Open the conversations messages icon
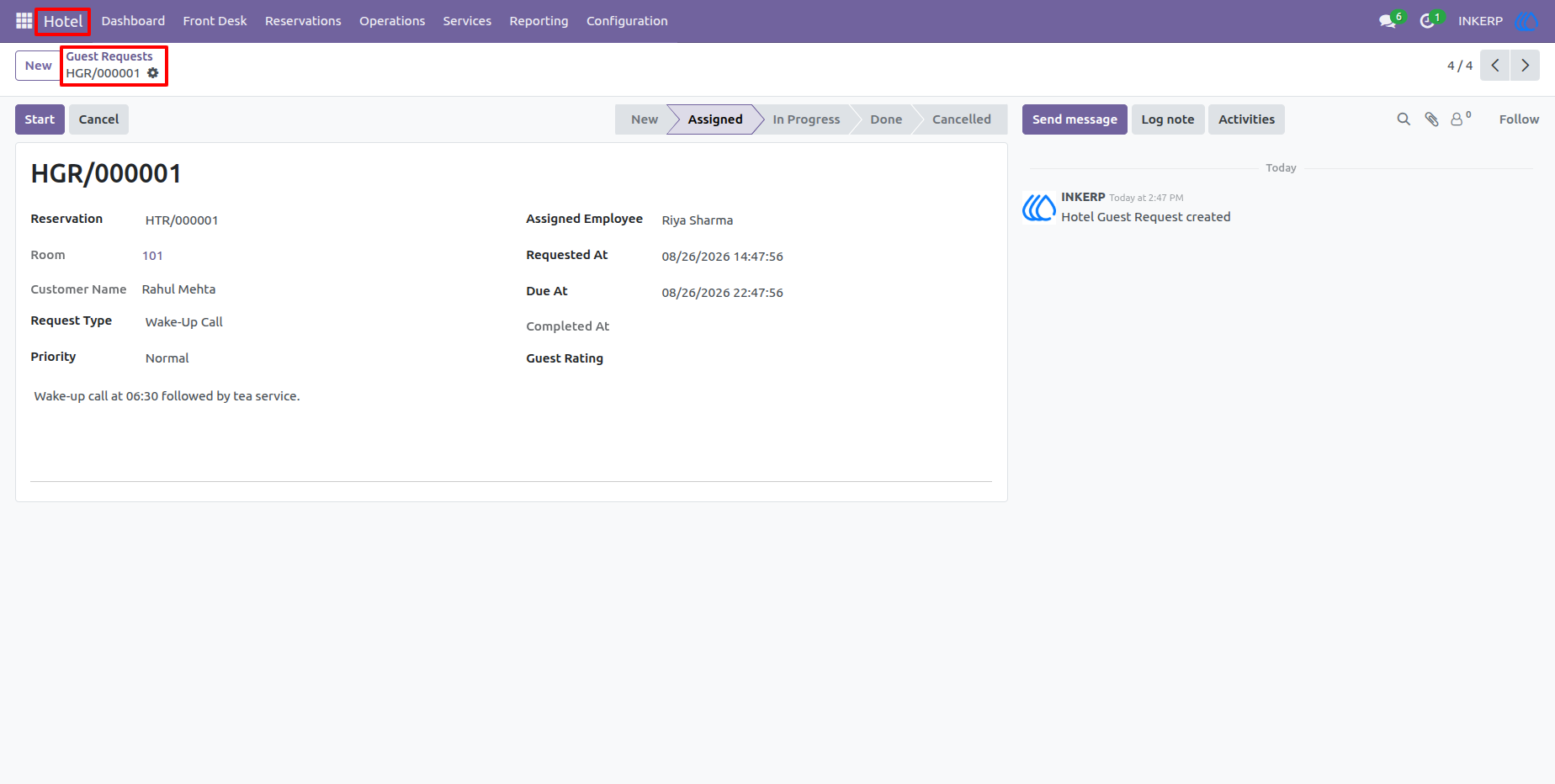 point(1388,21)
